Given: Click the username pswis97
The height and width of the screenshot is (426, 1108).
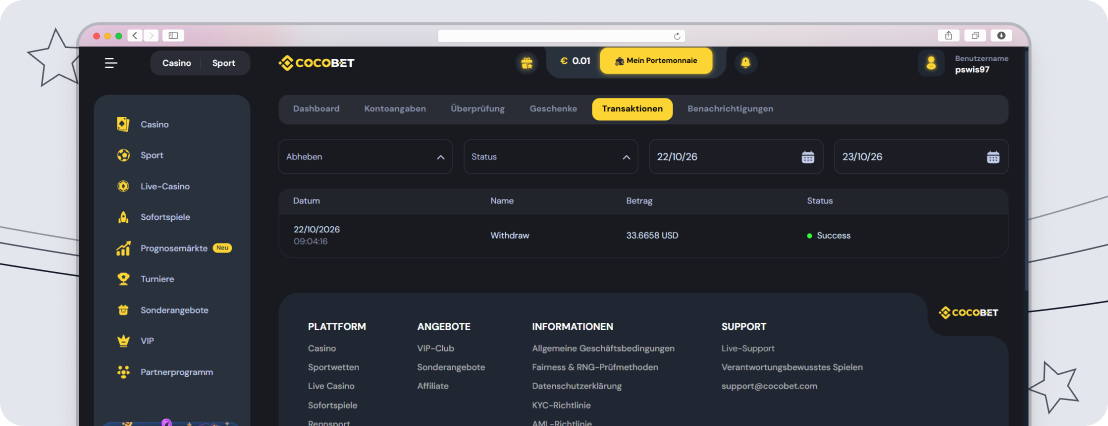Looking at the screenshot, I should pos(972,69).
